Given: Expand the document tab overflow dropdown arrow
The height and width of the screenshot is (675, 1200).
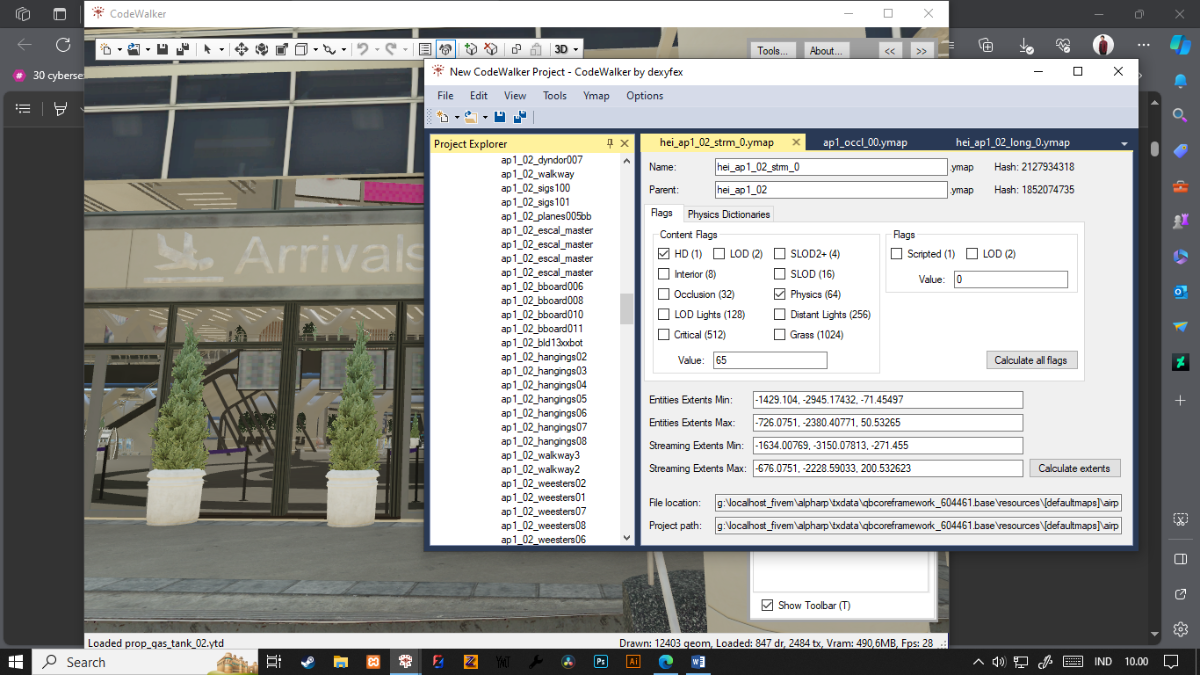Looking at the screenshot, I should click(x=1124, y=143).
